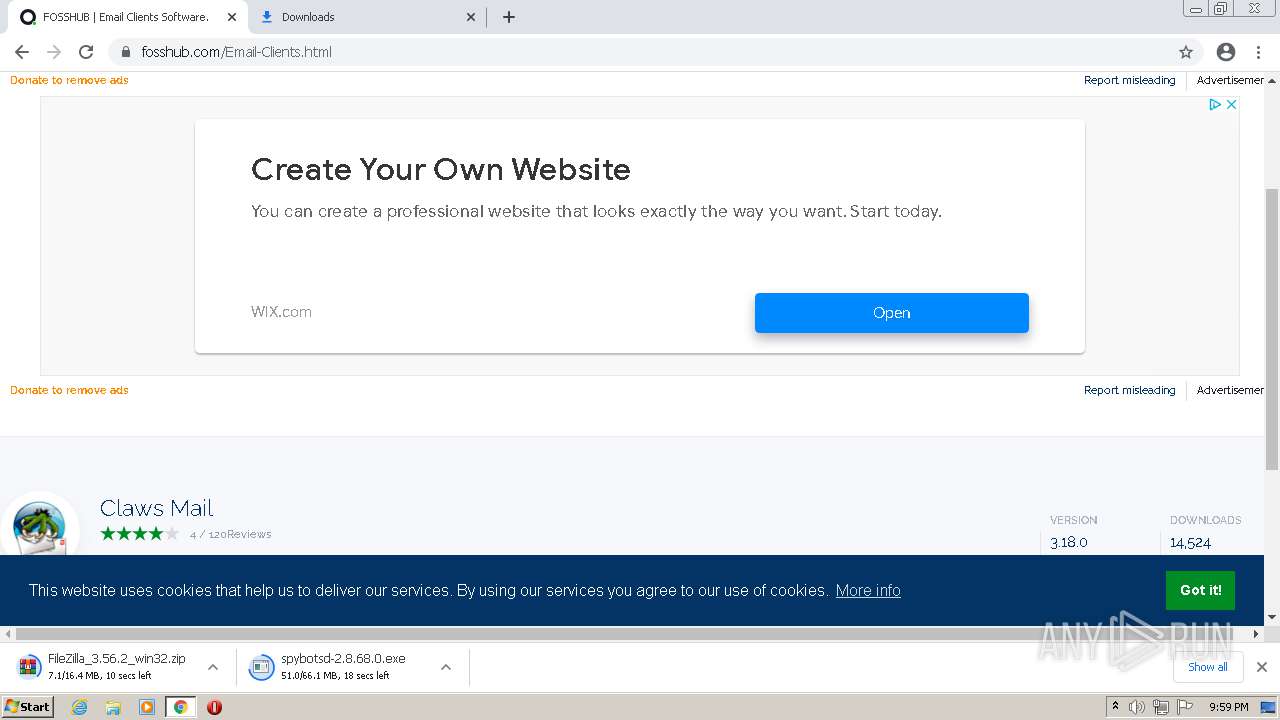
Task: Open the Chrome profile avatar
Action: pos(1226,52)
